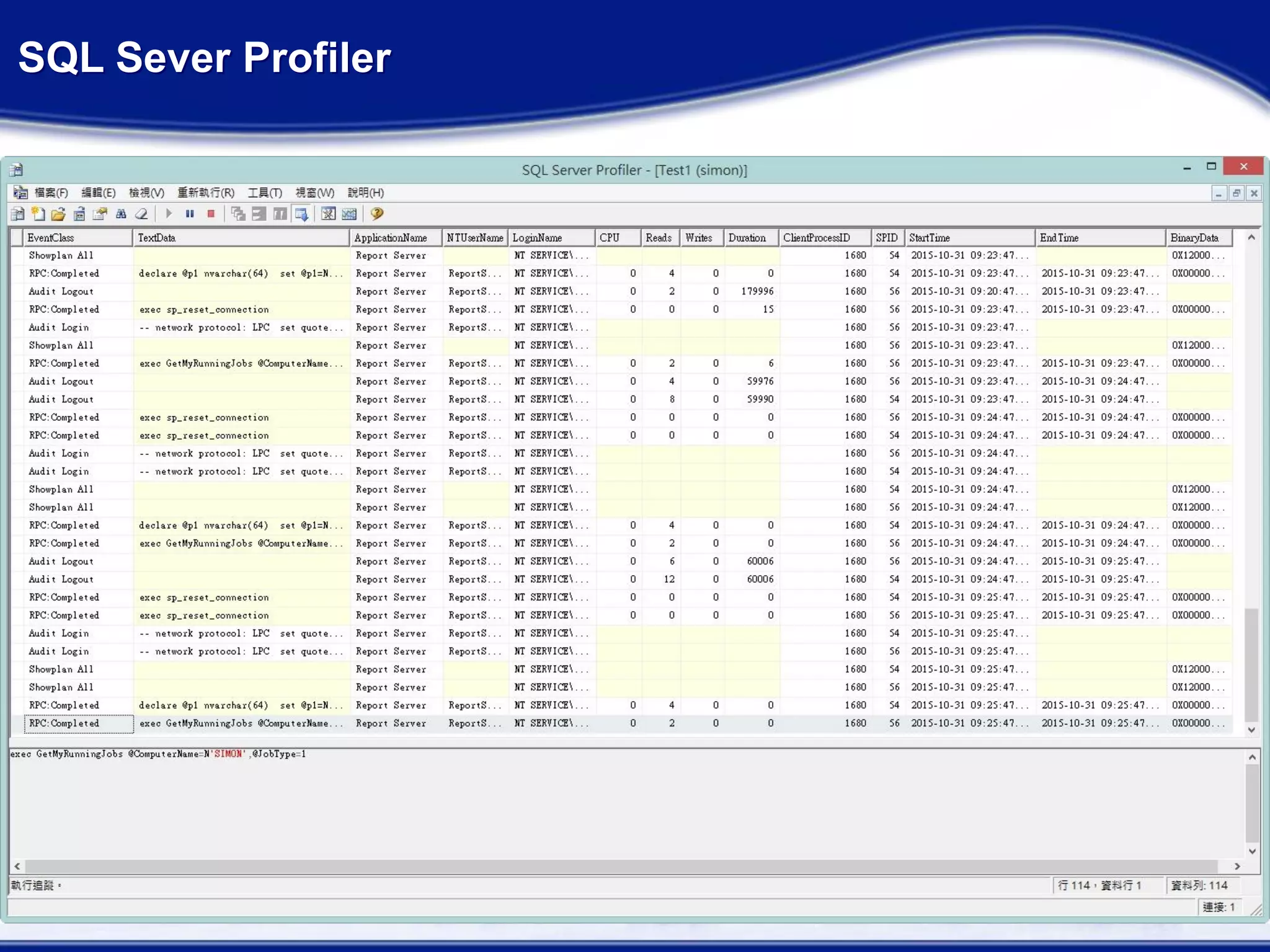Click the New Trace toolbar icon
The width and height of the screenshot is (1270, 952).
pyautogui.click(x=18, y=214)
